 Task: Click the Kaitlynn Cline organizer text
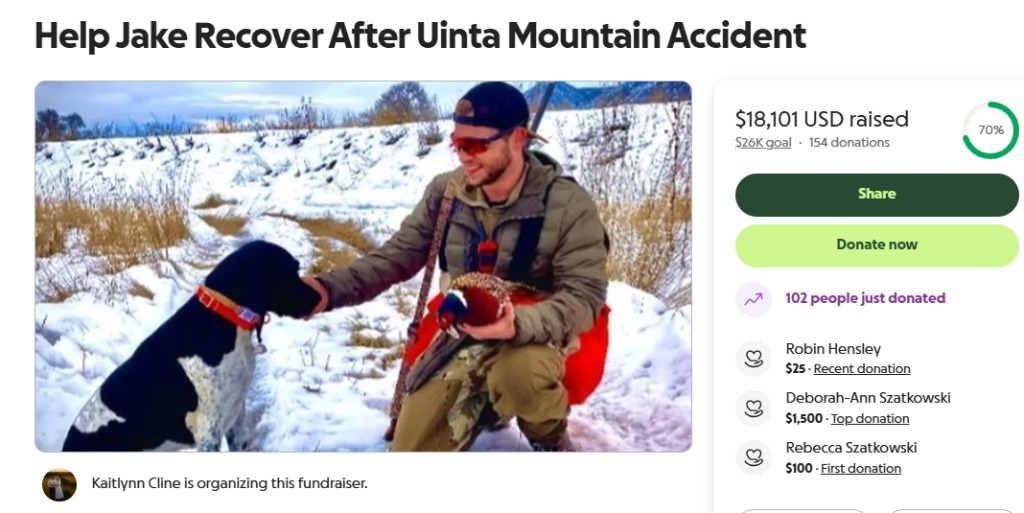point(229,484)
